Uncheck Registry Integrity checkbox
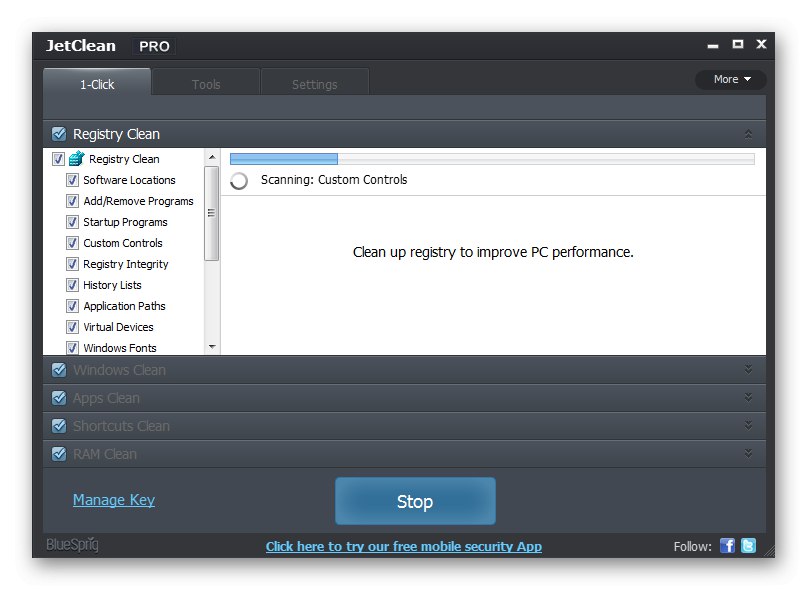This screenshot has height=590, width=807. click(72, 264)
